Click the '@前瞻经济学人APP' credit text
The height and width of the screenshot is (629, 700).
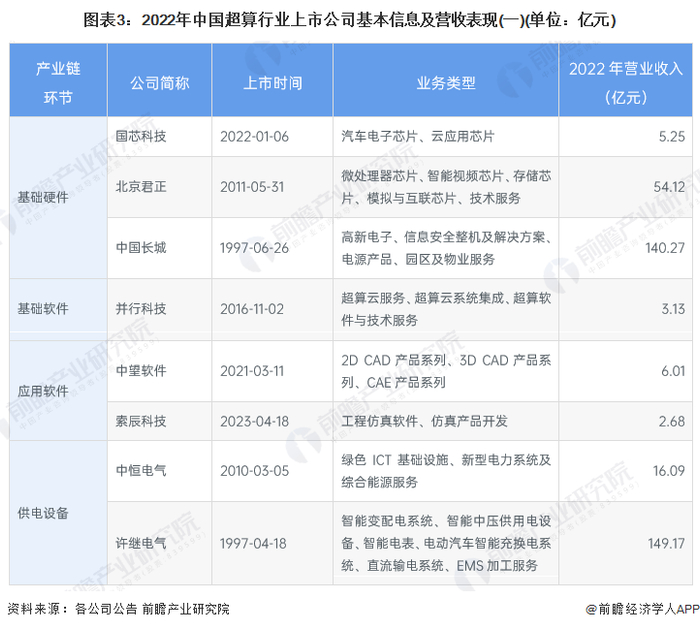(x=642, y=609)
